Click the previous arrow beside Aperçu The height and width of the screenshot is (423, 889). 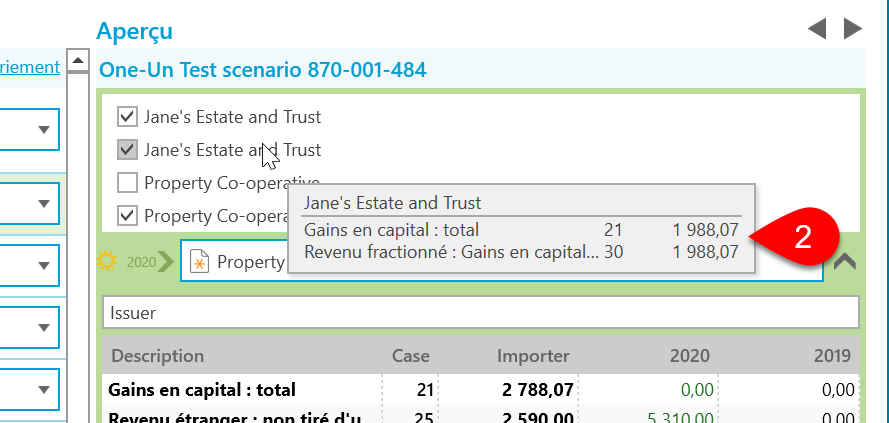point(816,28)
